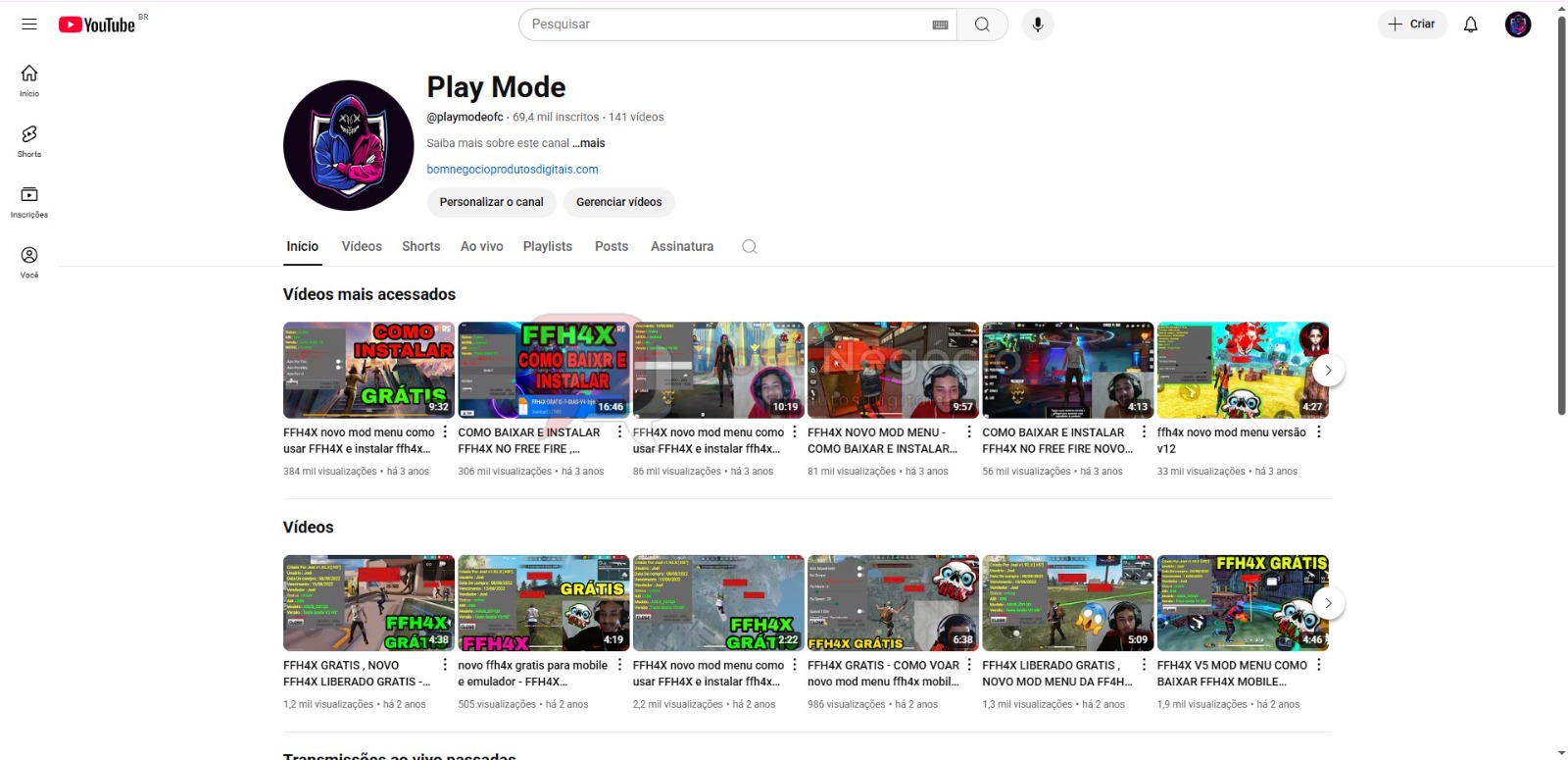The height and width of the screenshot is (760, 1568).
Task: Start voice search with microphone
Action: (x=1038, y=25)
